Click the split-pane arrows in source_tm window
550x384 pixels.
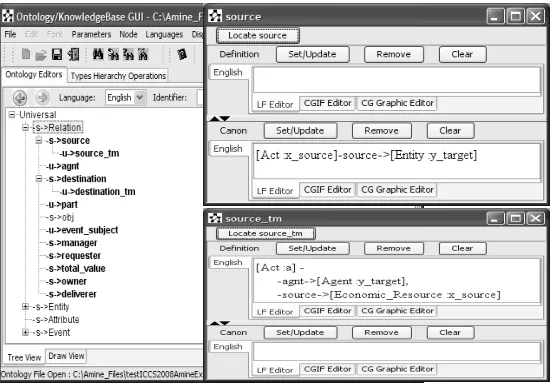pos(220,323)
